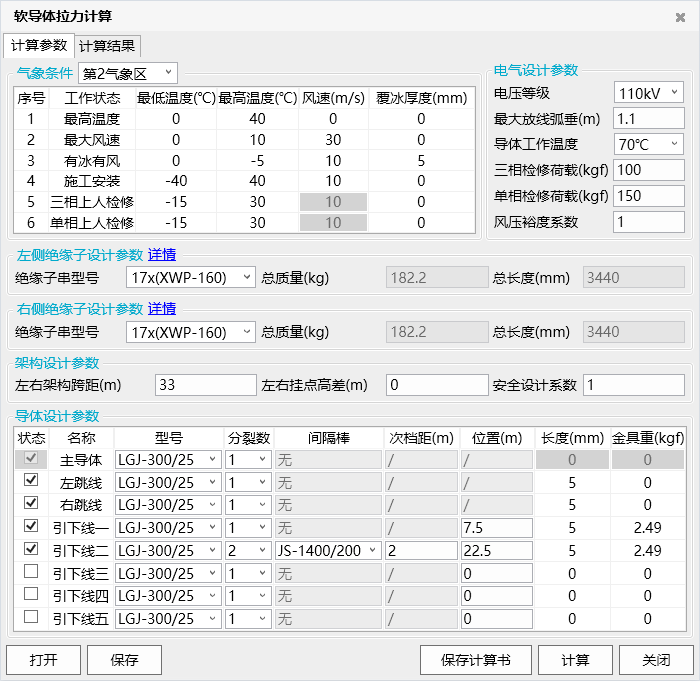Screen dimensions: 700x681
Task: Click the 最大放线弧垂 input field
Action: click(648, 119)
